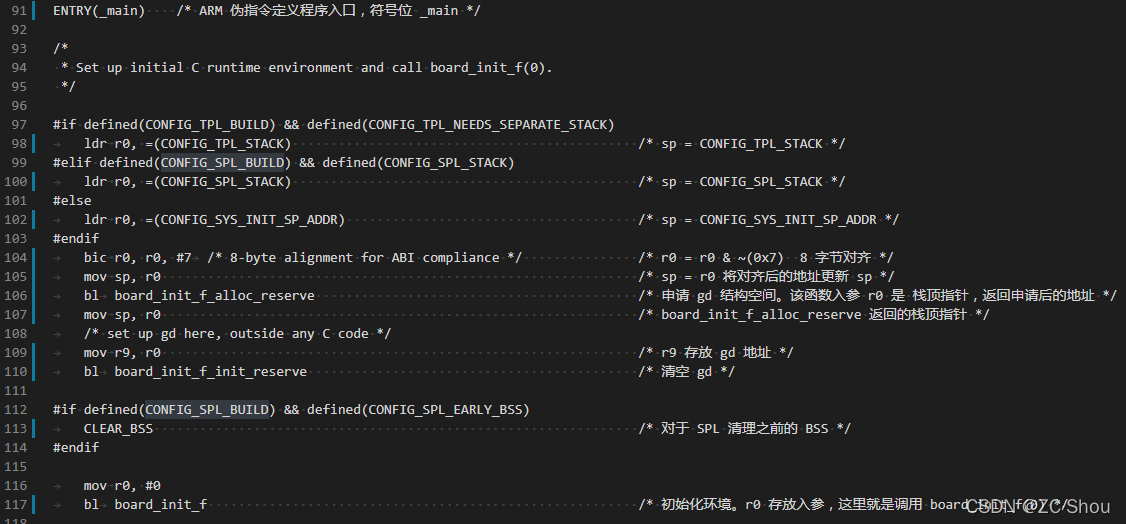Click line number 104 in the gutter
The image size is (1126, 524).
point(16,257)
